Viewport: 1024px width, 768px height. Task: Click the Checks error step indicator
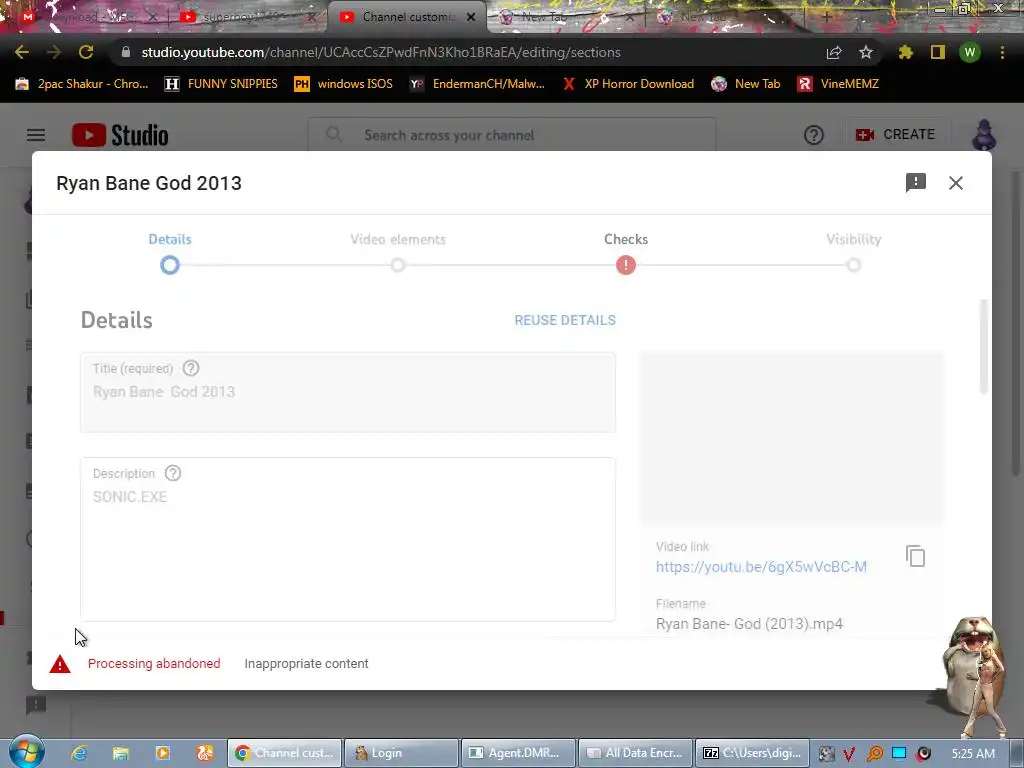pos(626,265)
